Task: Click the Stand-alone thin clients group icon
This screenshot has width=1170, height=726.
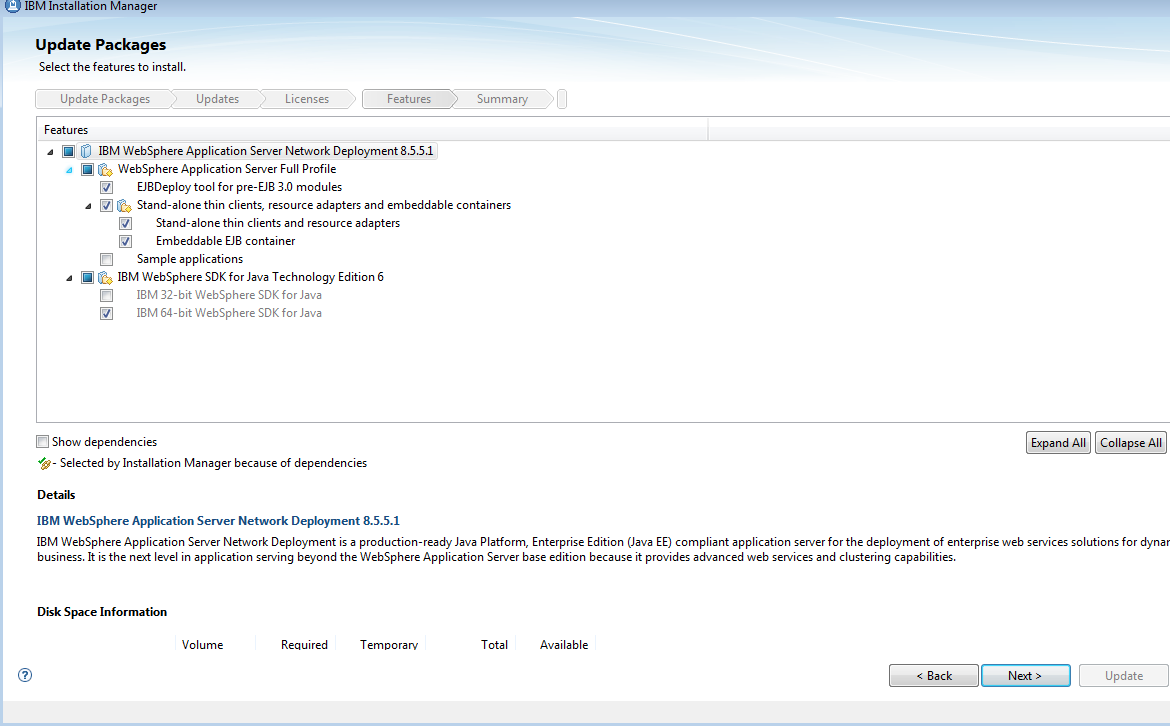Action: [x=124, y=206]
